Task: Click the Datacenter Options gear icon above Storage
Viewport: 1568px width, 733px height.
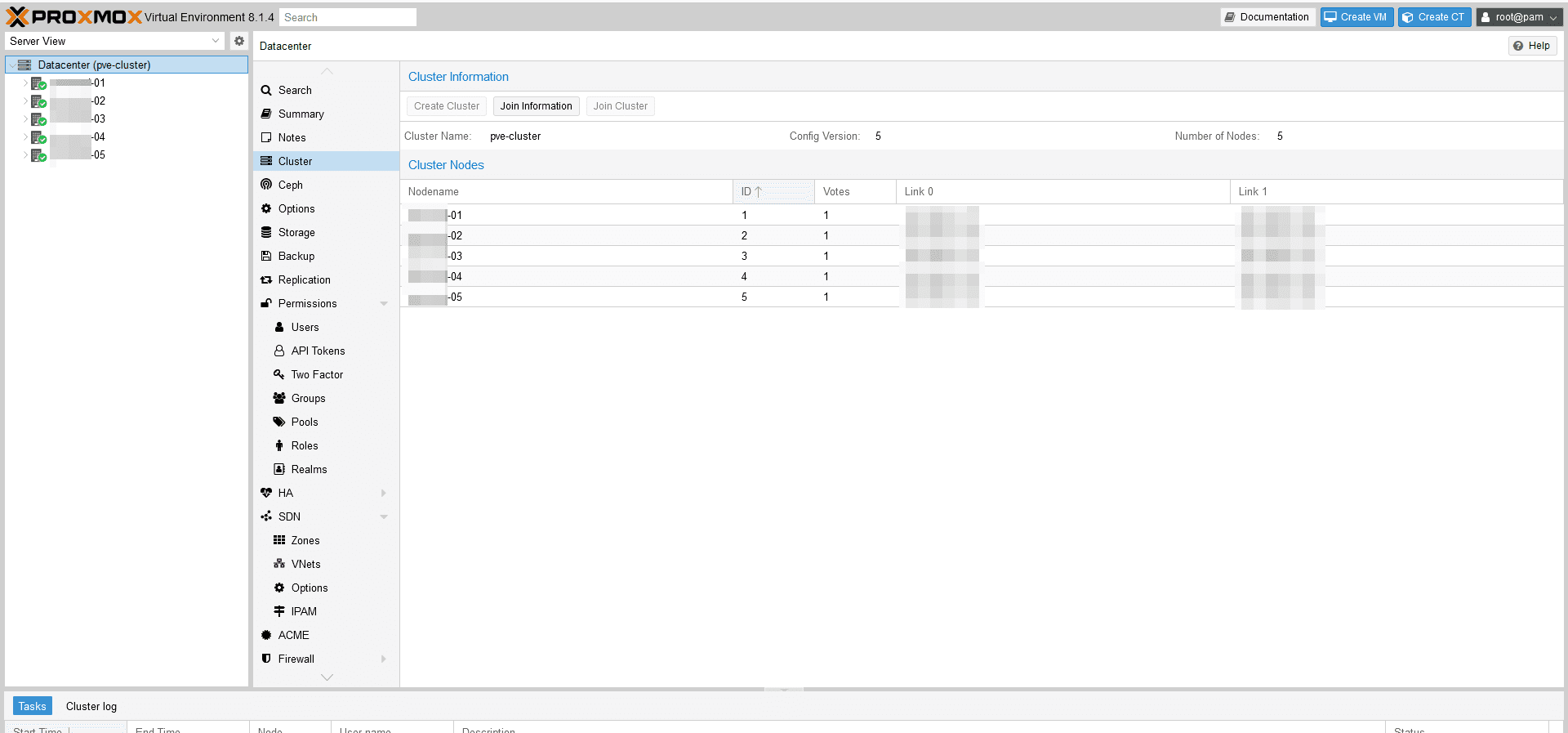Action: pos(266,209)
